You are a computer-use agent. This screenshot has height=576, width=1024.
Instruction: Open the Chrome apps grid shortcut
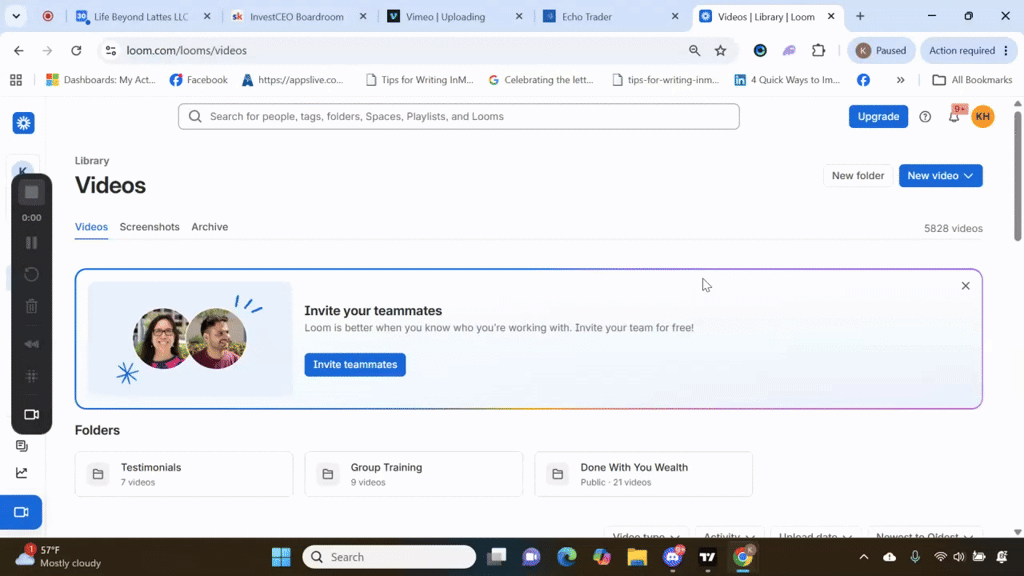click(x=16, y=80)
